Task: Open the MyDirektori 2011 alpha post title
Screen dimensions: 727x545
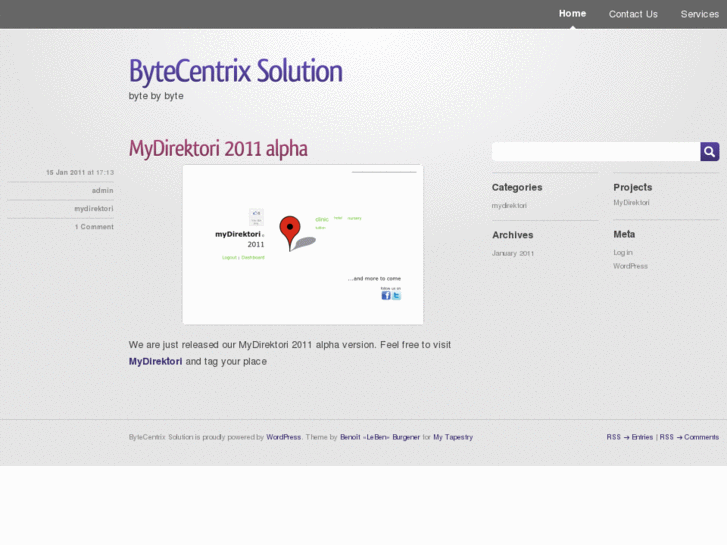Action: [x=218, y=149]
